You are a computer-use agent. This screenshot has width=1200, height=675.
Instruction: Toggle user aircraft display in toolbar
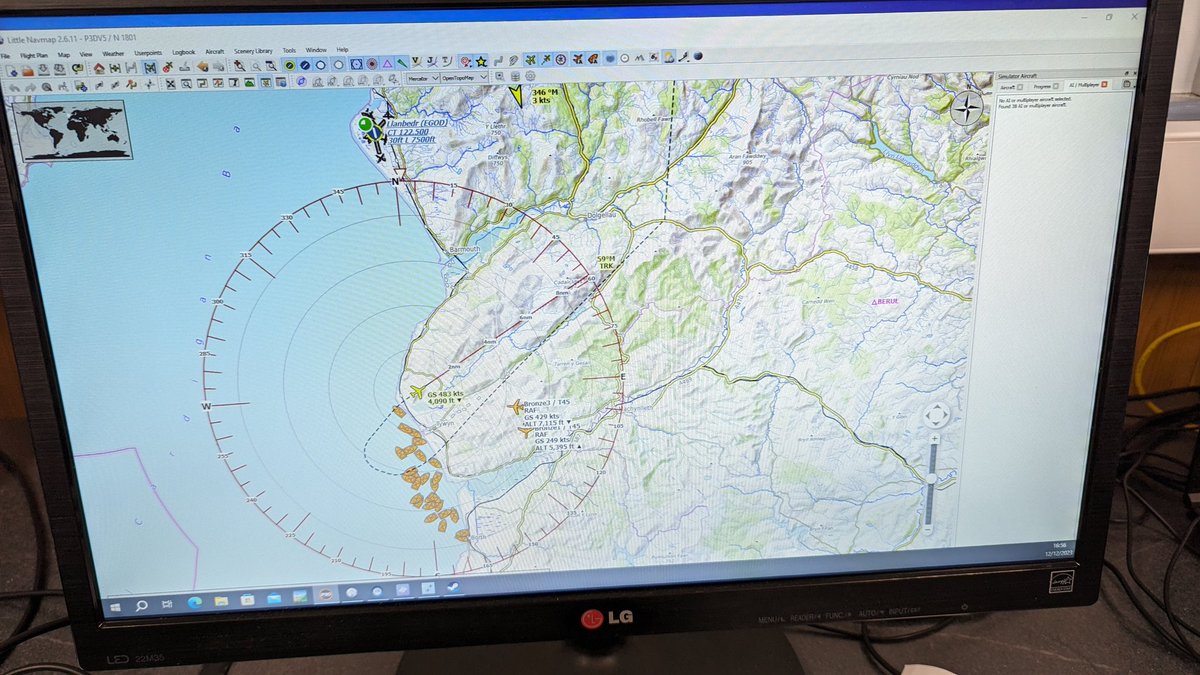coord(531,60)
